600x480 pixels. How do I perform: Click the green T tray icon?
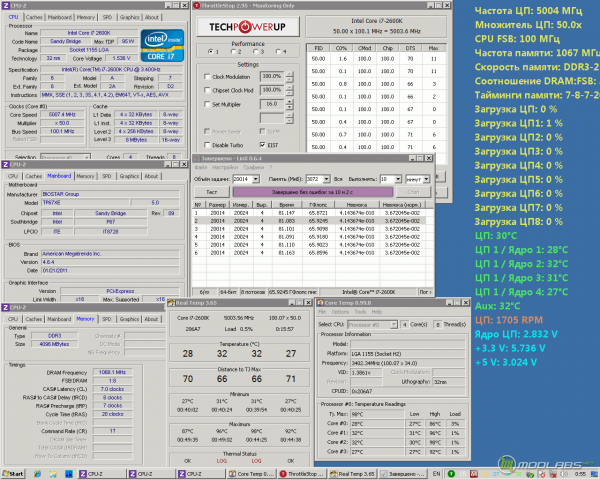coord(451,474)
